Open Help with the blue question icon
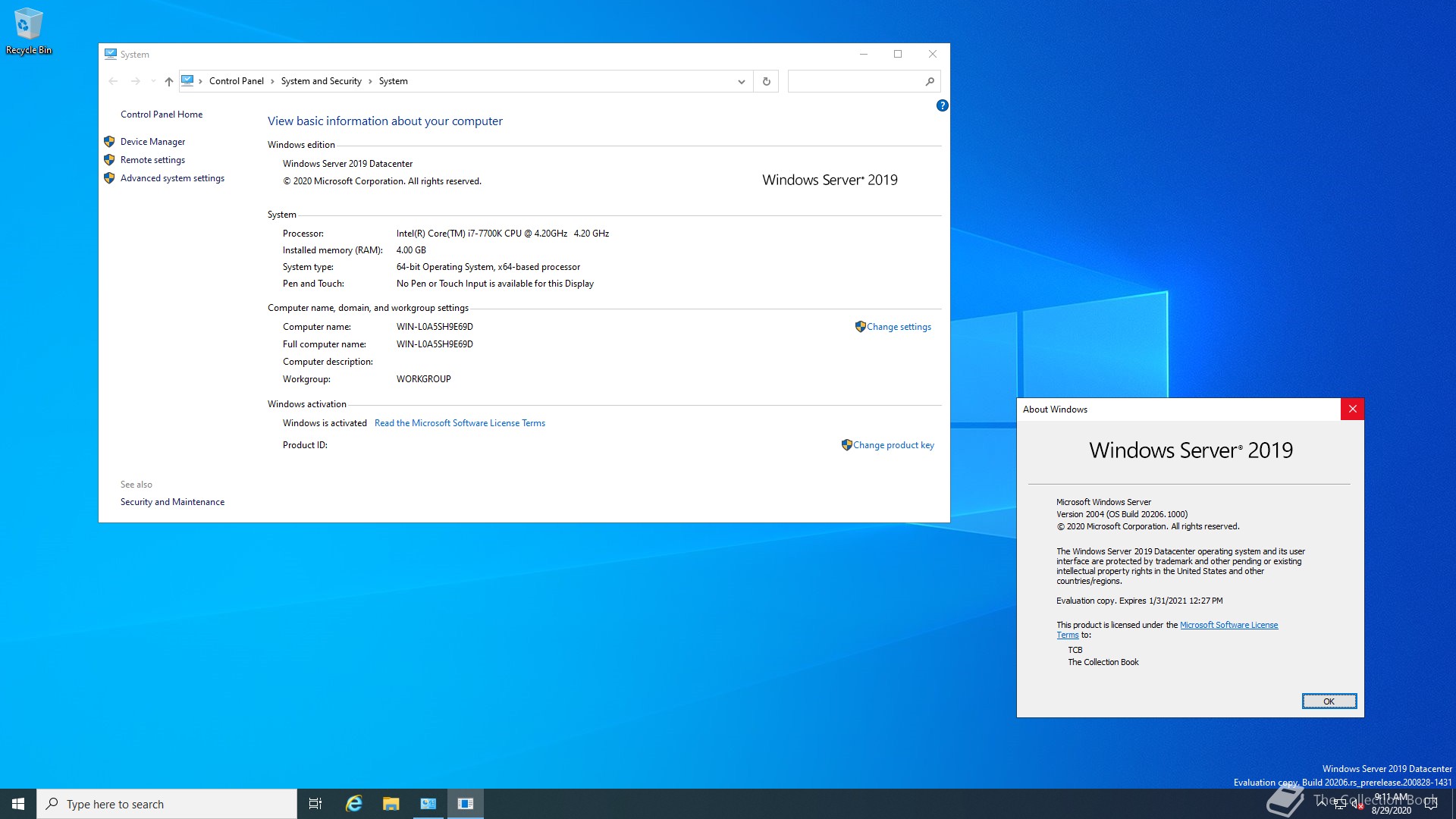Screen dimensions: 1456x819 click(942, 105)
